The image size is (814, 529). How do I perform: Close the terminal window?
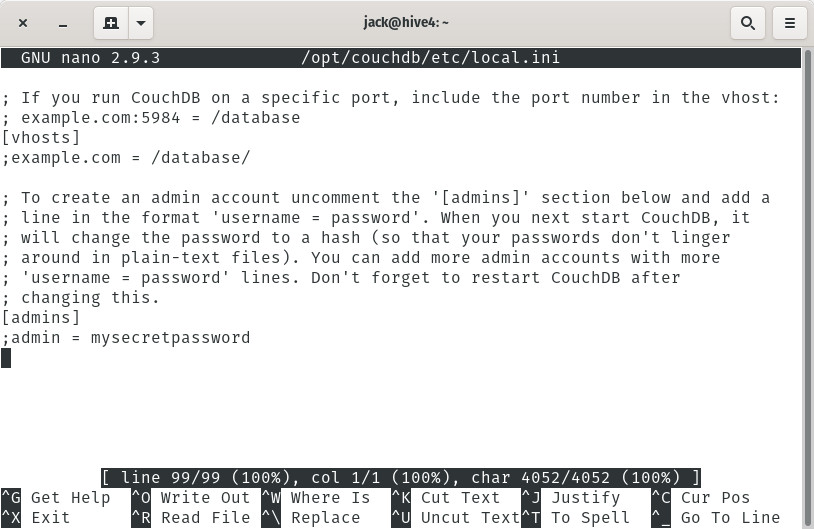(23, 23)
